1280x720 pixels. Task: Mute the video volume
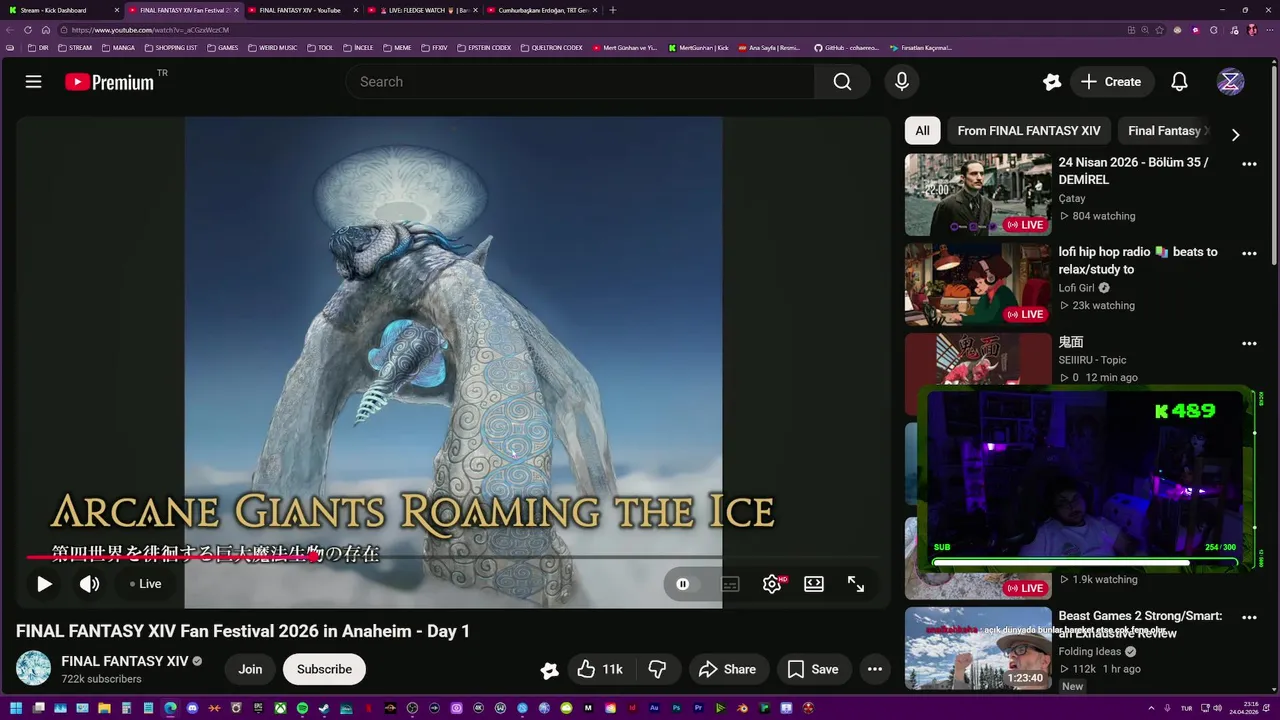click(x=89, y=584)
